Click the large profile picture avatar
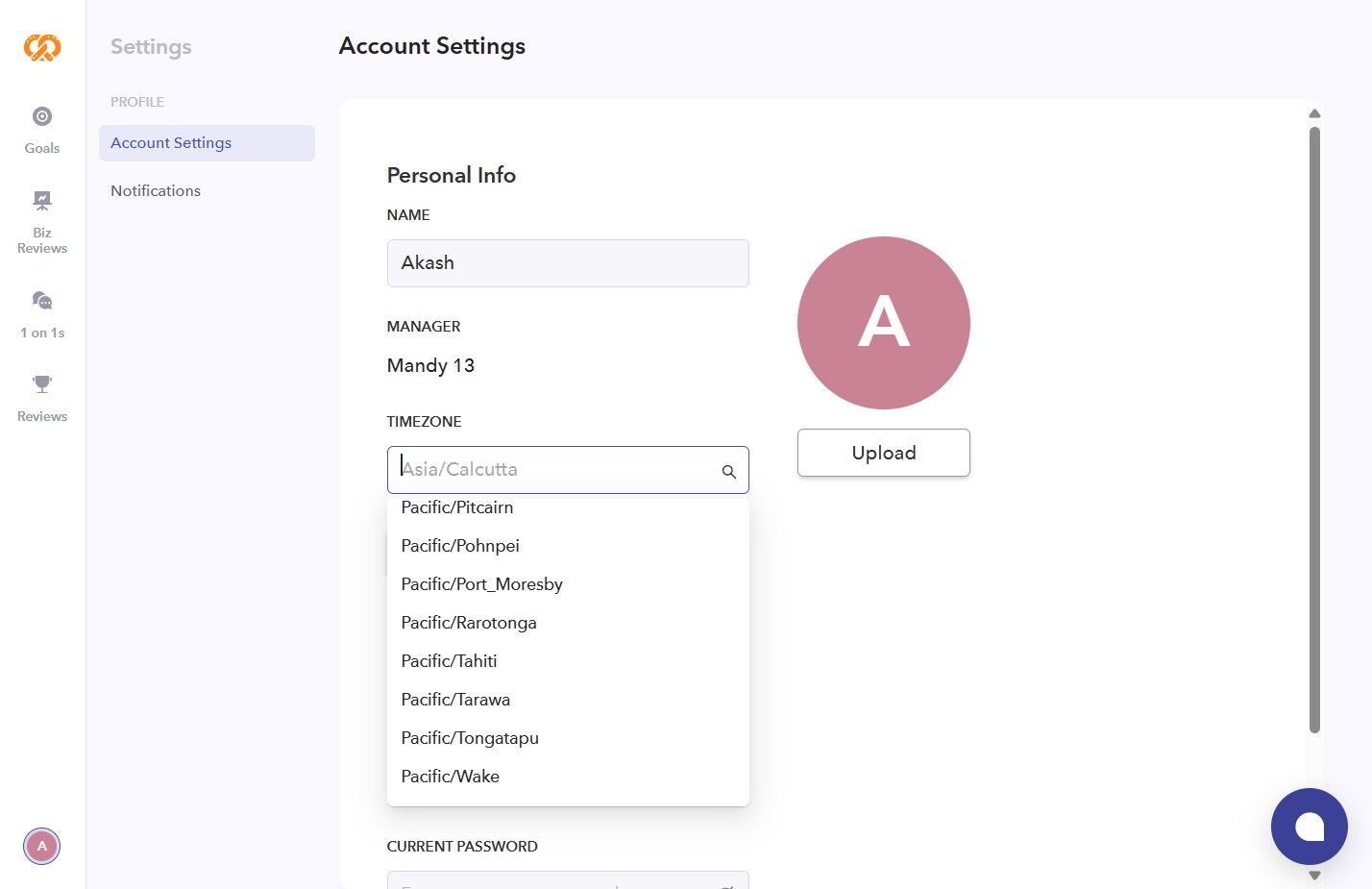The width and height of the screenshot is (1372, 889). (x=883, y=323)
